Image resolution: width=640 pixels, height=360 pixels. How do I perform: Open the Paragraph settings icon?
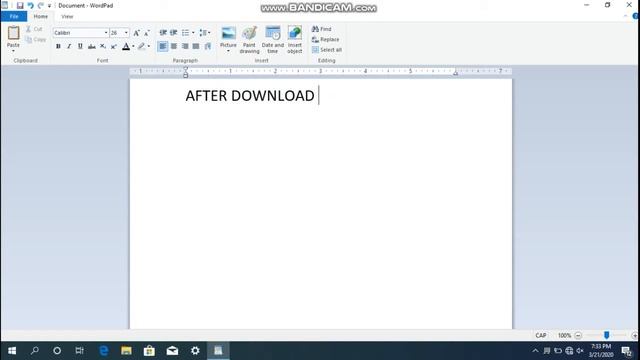click(x=208, y=47)
